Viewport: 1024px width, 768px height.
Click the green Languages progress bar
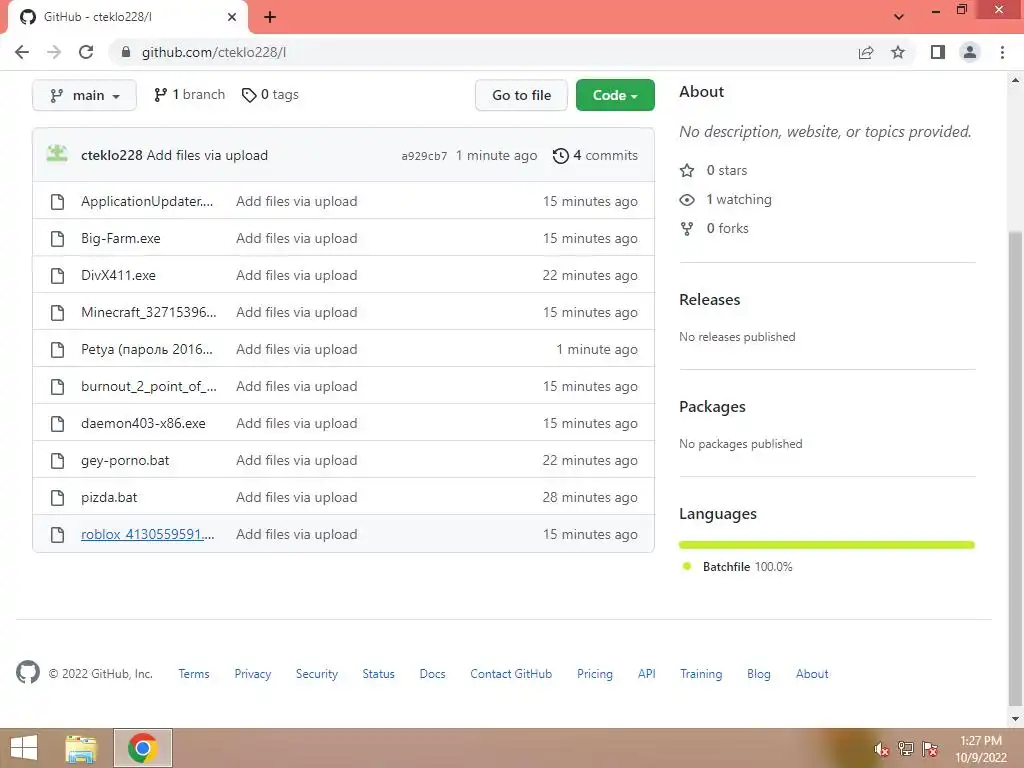(x=827, y=545)
